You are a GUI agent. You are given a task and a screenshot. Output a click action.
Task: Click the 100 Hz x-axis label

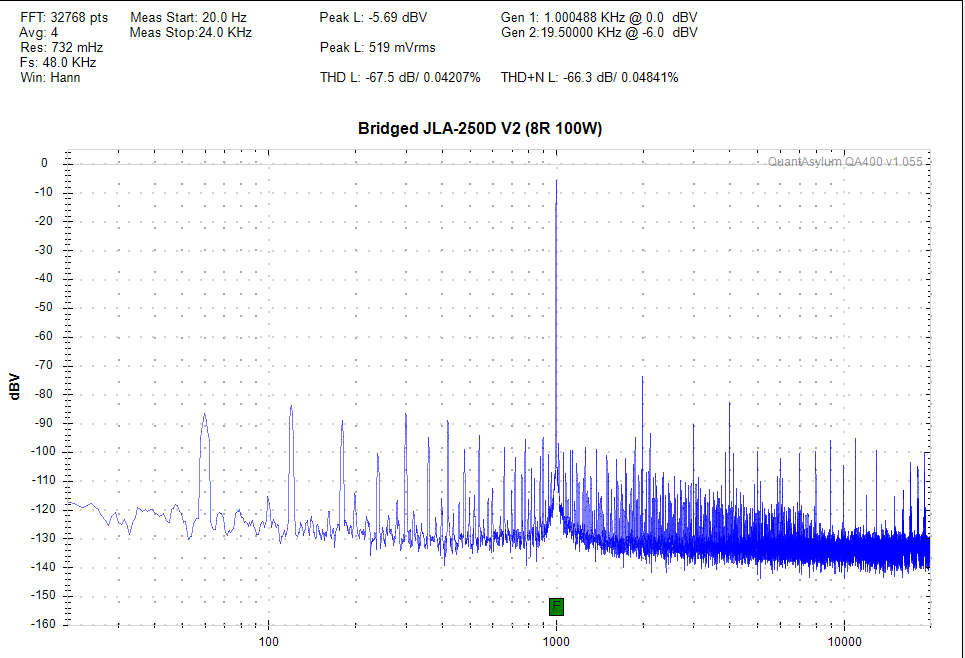tap(268, 642)
